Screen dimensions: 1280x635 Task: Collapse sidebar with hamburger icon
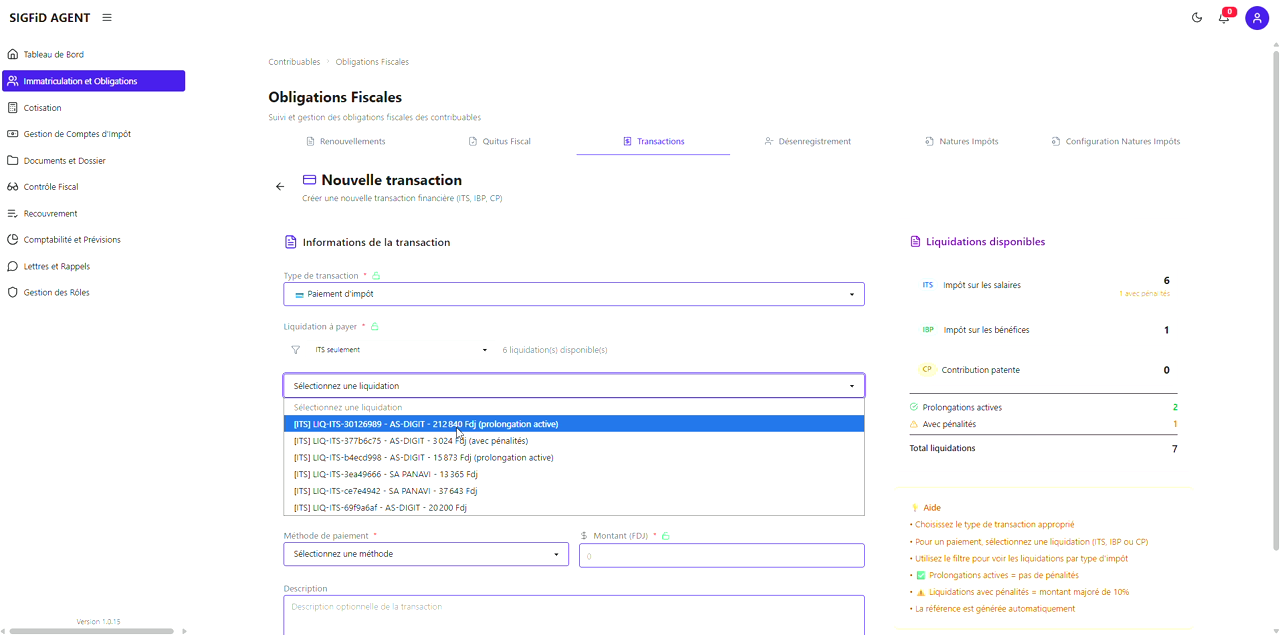point(107,18)
